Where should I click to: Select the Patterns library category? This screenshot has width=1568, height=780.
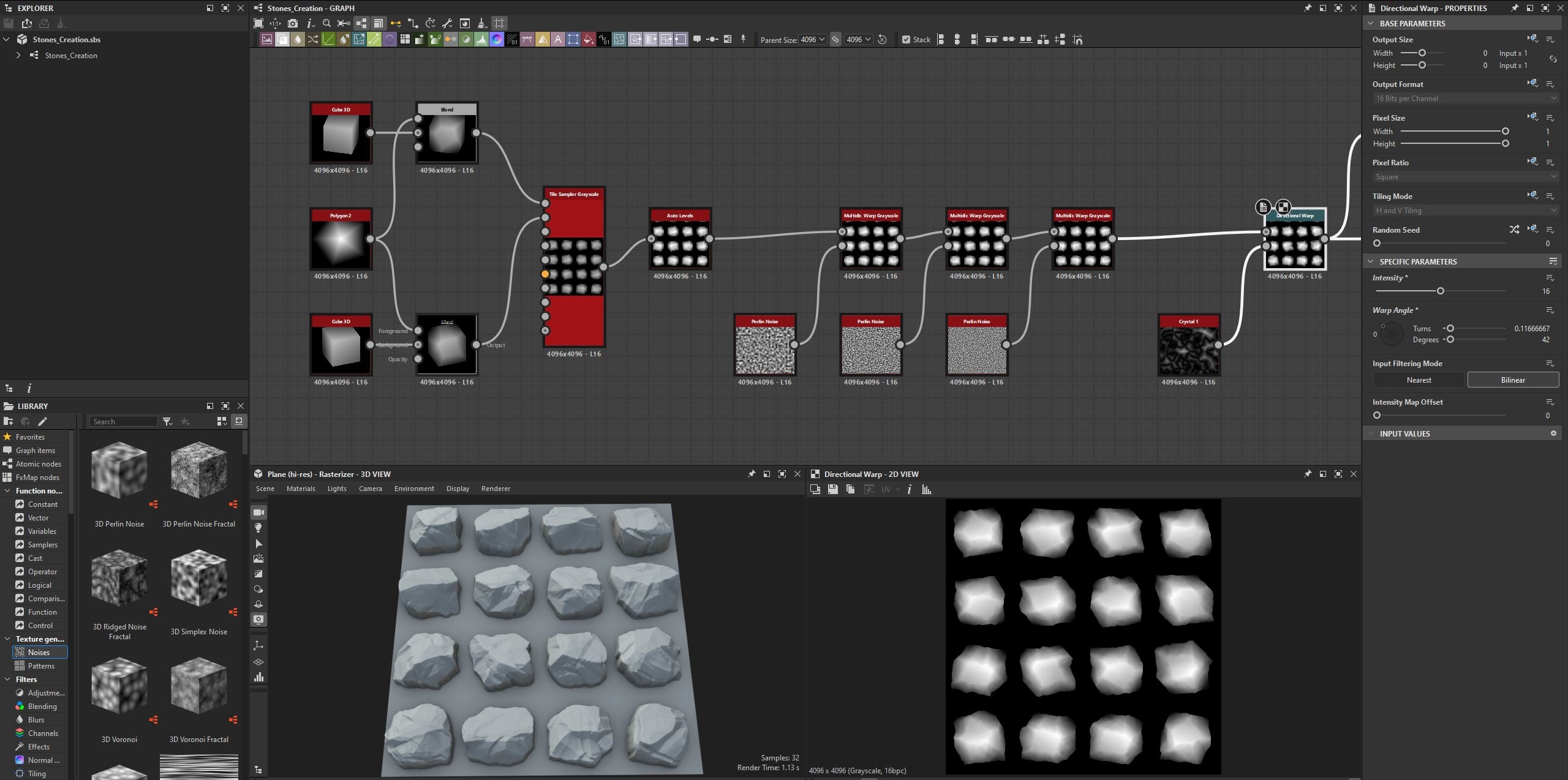[40, 666]
